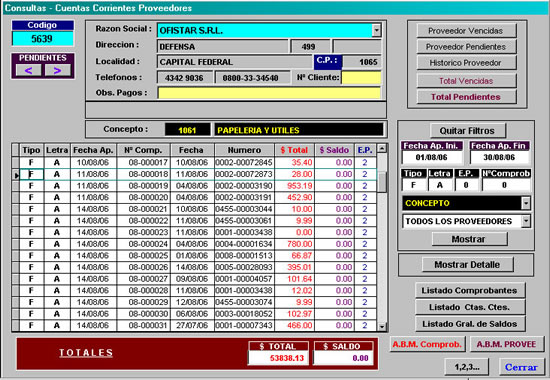550x380 pixels.
Task: Click the $ Total column header
Action: (294, 150)
